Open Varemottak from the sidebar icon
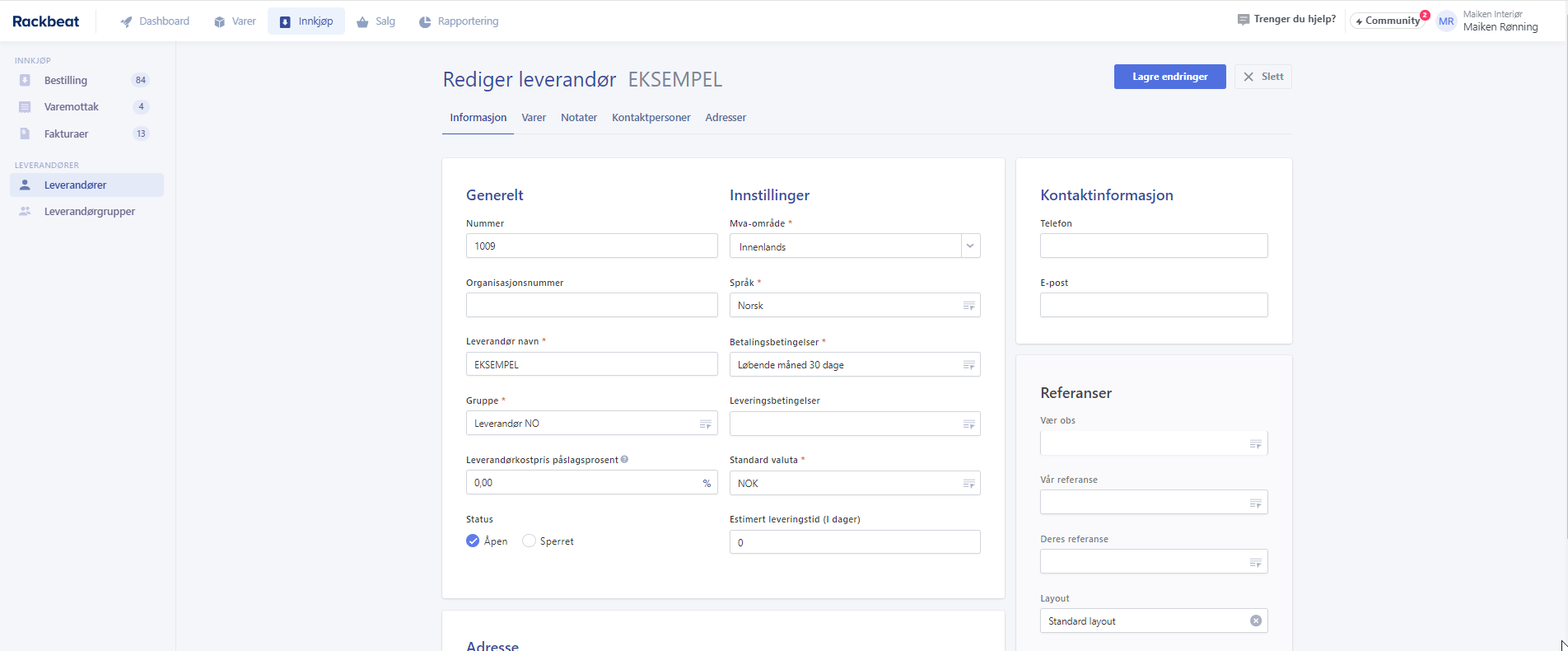 click(x=25, y=107)
